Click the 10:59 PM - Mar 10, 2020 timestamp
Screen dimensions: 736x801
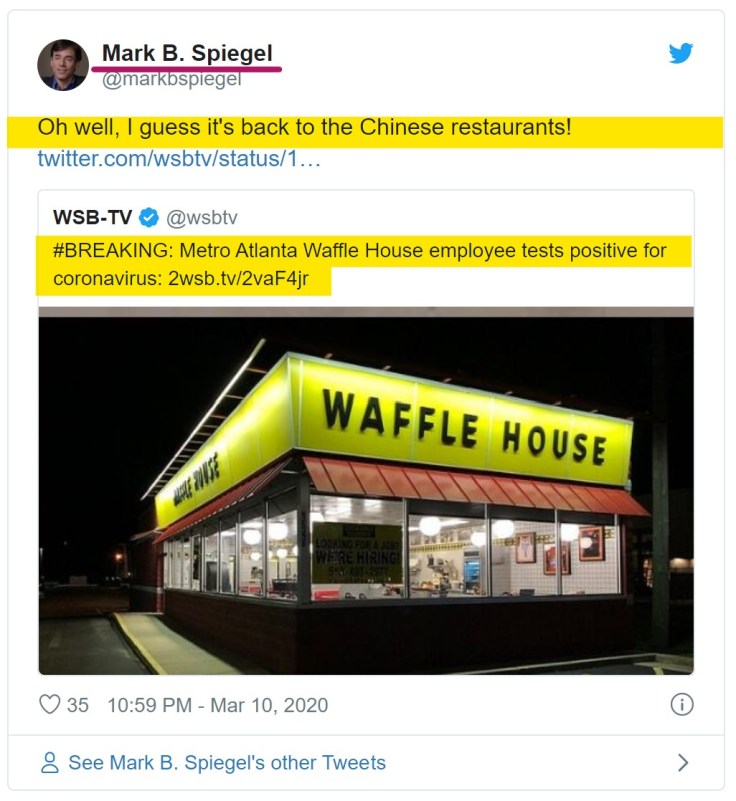[218, 705]
